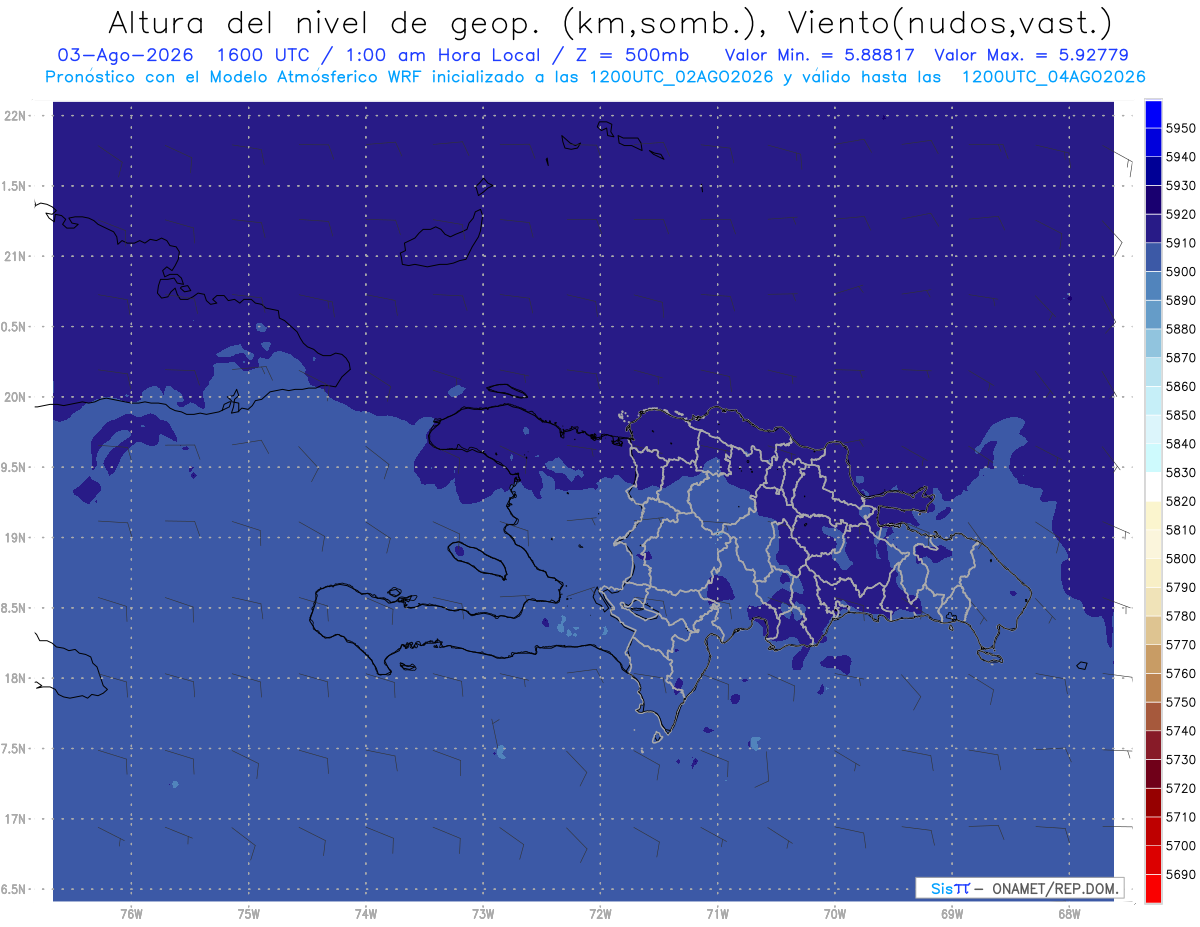Click the 5900 colorbar label
This screenshot has width=1200, height=927.
[x=1180, y=272]
